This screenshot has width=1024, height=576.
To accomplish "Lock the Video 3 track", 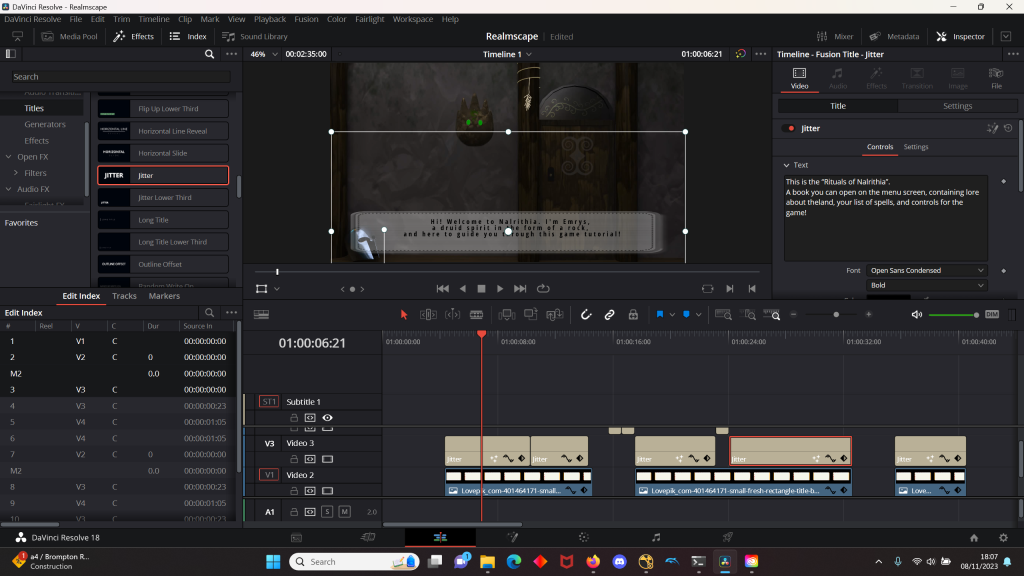I will 294,459.
